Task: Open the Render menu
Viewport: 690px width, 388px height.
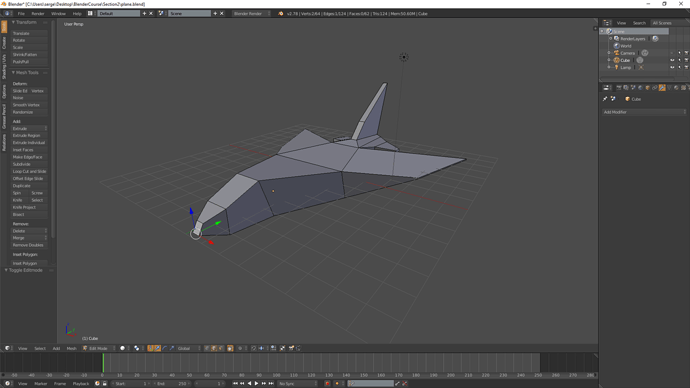Action: 37,14
